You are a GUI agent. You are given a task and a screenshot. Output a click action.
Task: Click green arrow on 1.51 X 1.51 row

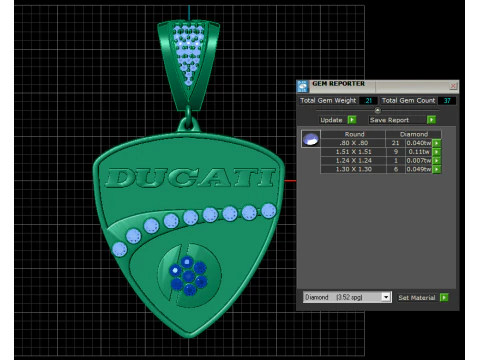(x=437, y=152)
